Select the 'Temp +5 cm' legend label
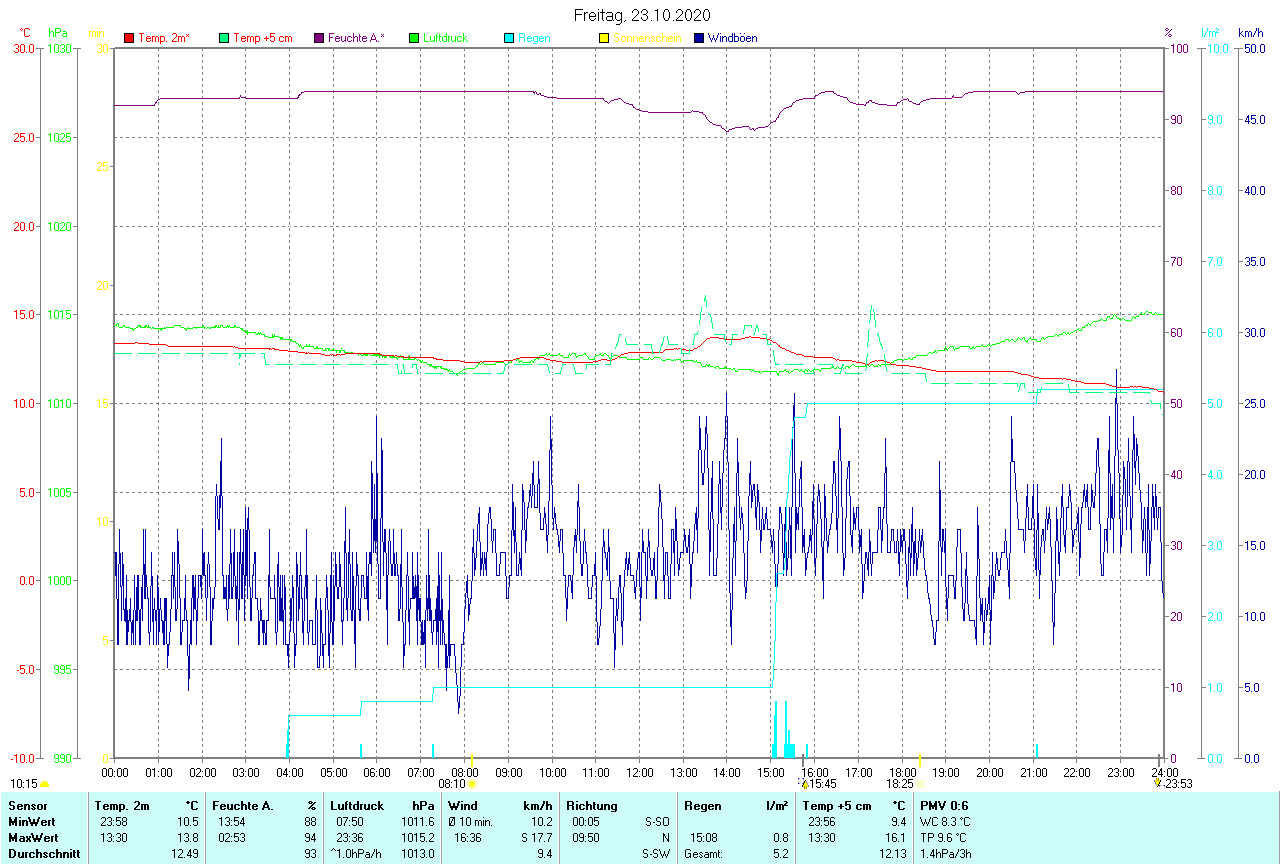This screenshot has width=1280, height=864. pyautogui.click(x=262, y=38)
